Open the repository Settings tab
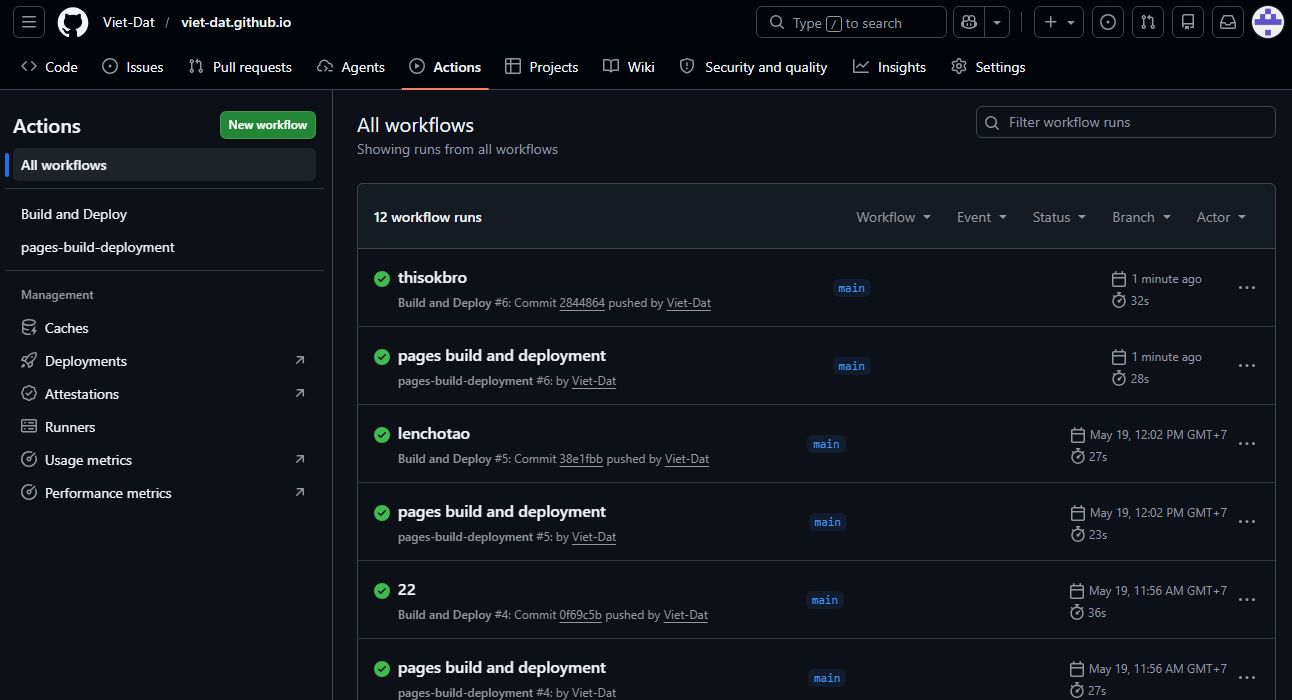The image size is (1292, 700). click(988, 67)
